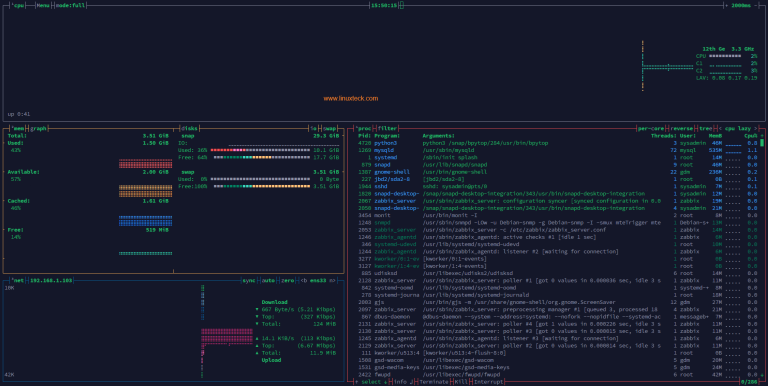Cycle the mode:full view setting
This screenshot has width=768, height=386.
[x=70, y=5]
